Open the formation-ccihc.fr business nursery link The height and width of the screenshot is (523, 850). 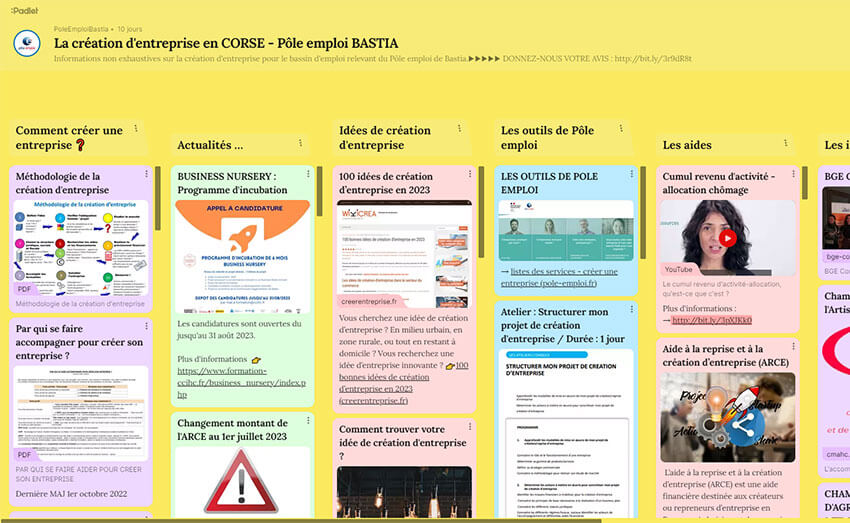(x=241, y=383)
